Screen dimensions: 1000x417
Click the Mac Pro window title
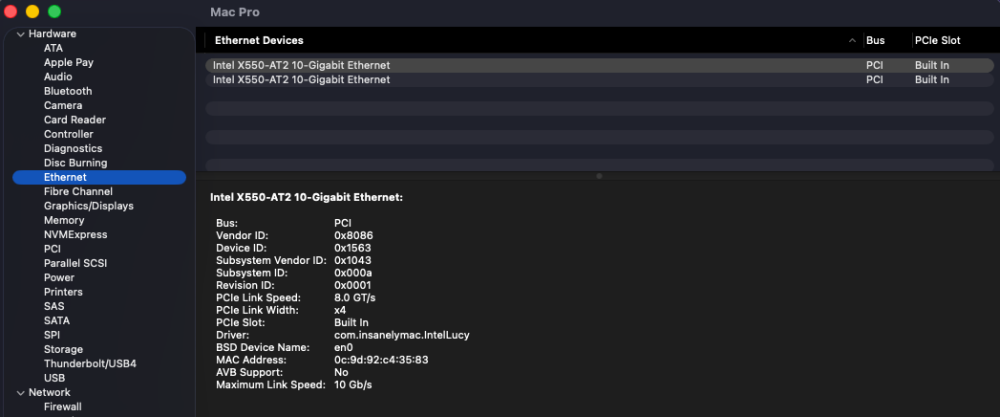[x=235, y=13]
